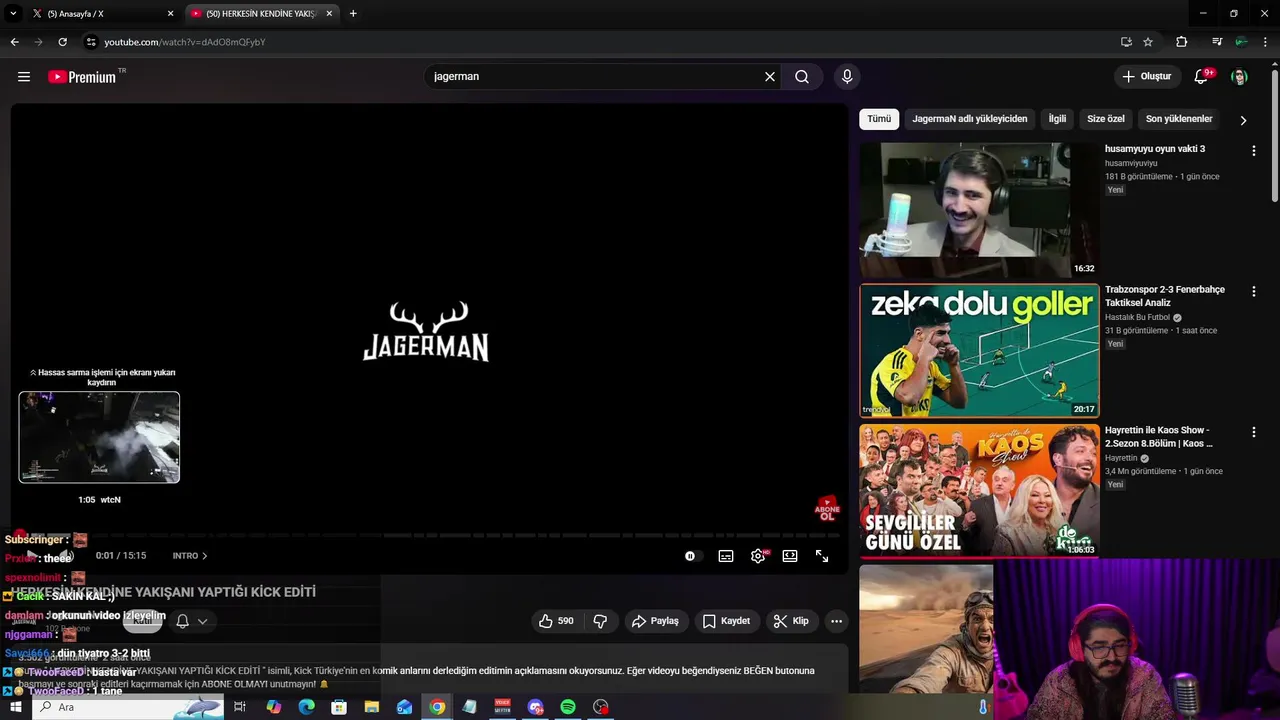Viewport: 1280px width, 720px height.
Task: Open husamyuyu oyun vakti 3 thumbnail
Action: coord(979,210)
